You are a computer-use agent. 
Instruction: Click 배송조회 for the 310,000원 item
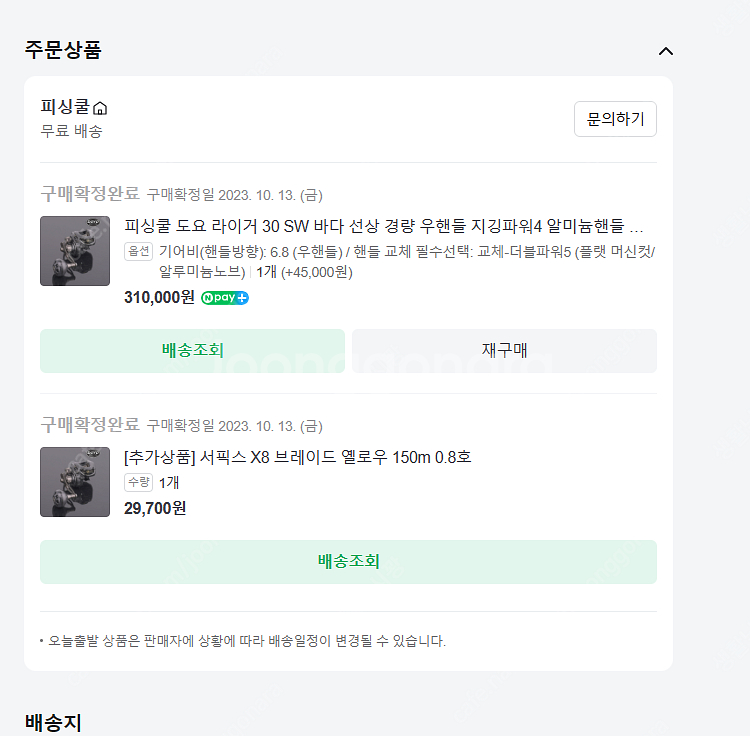[192, 351]
